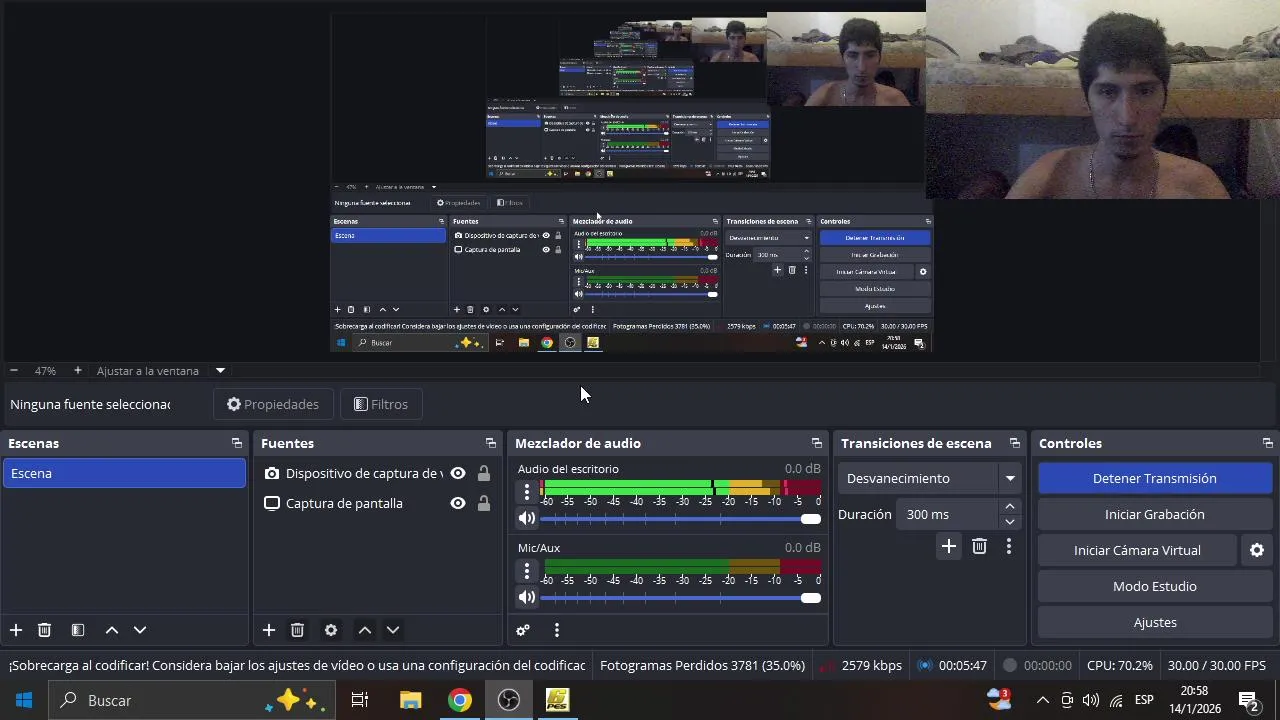The image size is (1280, 720).
Task: Click Detener Transmisión button
Action: click(1154, 478)
